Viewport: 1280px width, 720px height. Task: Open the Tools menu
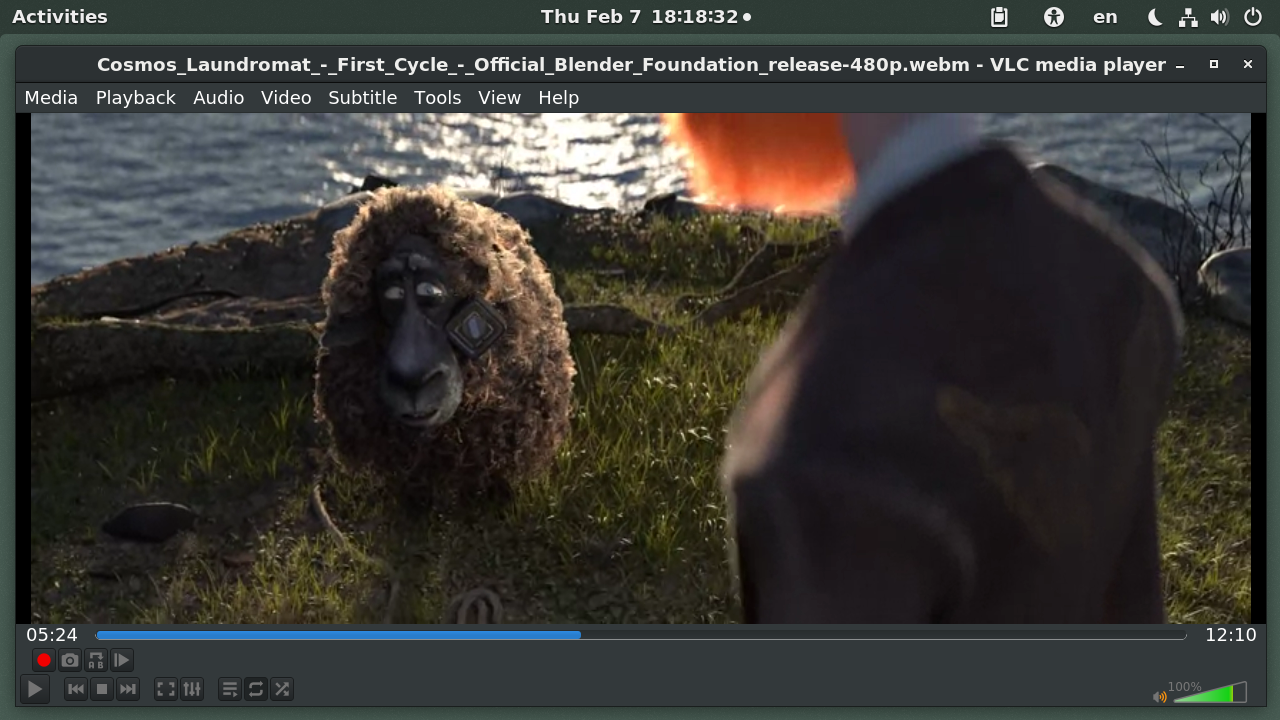tap(437, 97)
